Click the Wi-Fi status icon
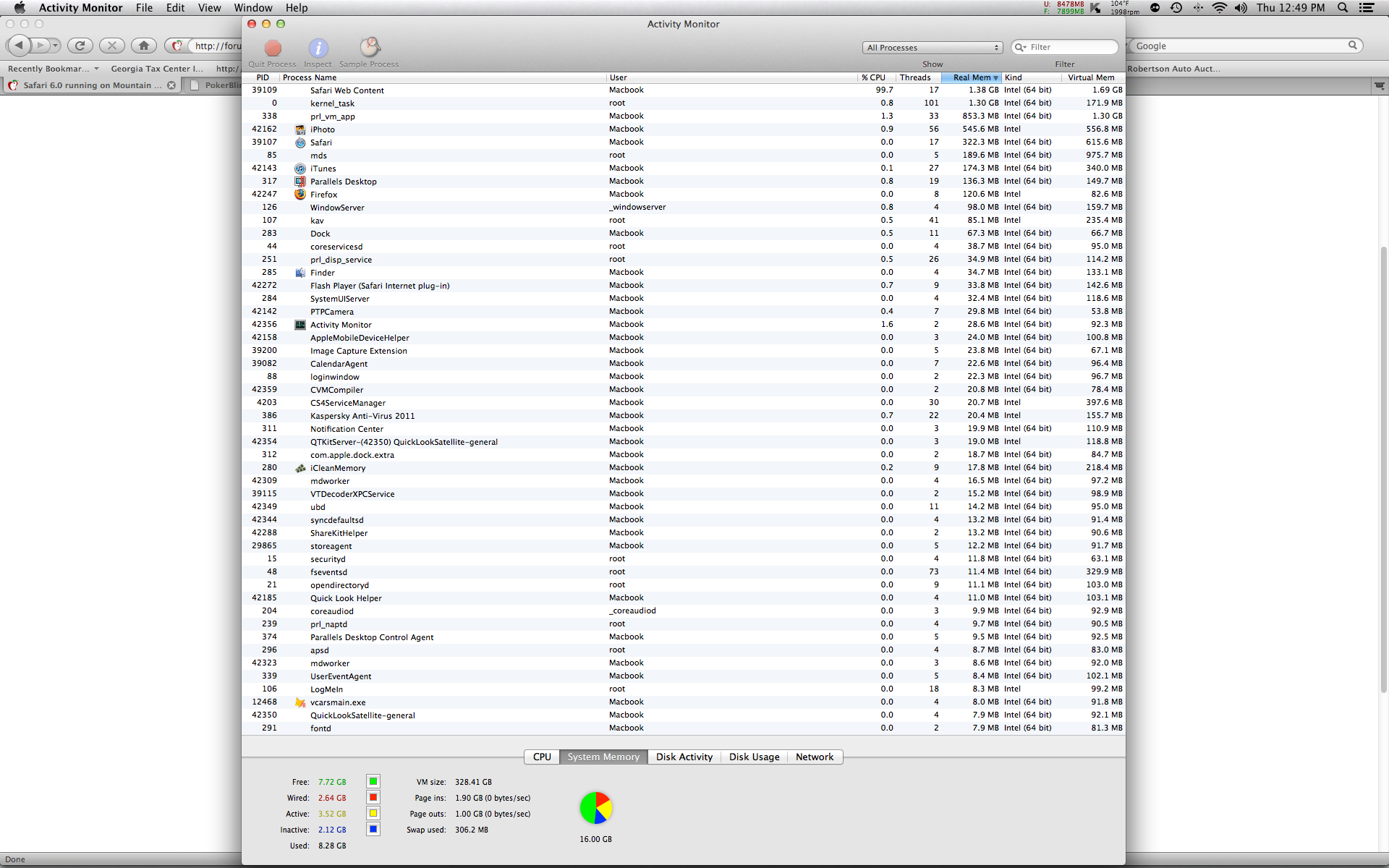Image resolution: width=1389 pixels, height=868 pixels. (1220, 8)
